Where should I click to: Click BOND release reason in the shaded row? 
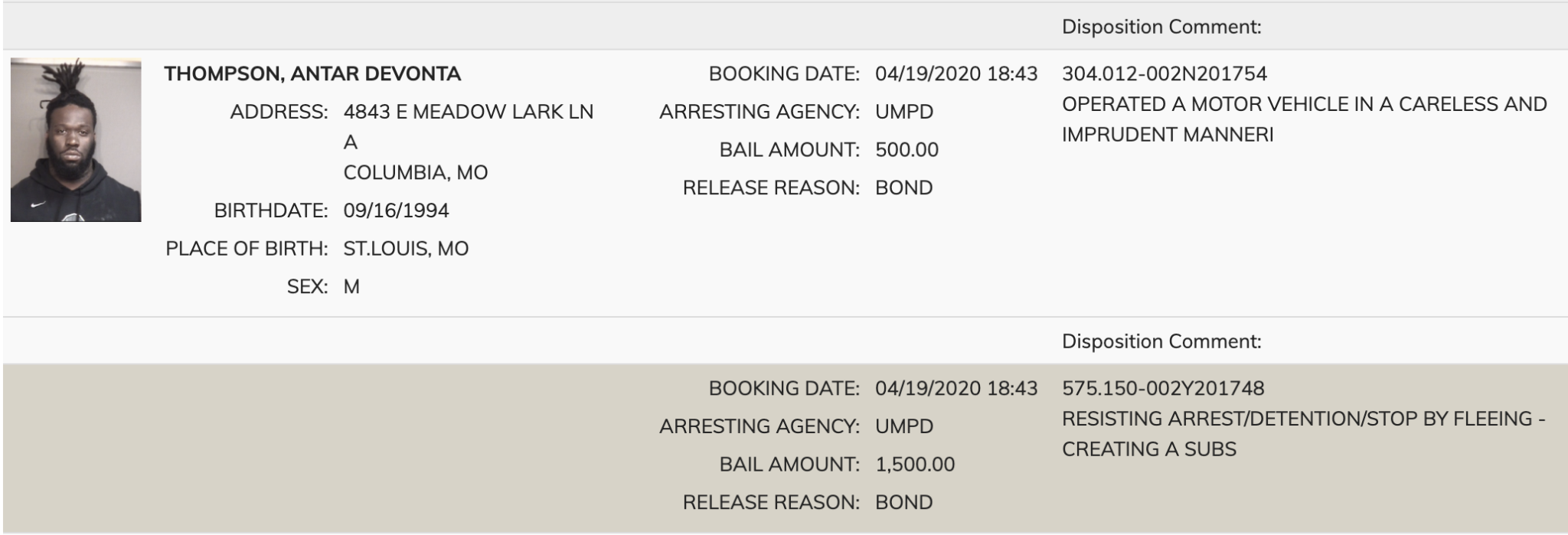coord(903,503)
